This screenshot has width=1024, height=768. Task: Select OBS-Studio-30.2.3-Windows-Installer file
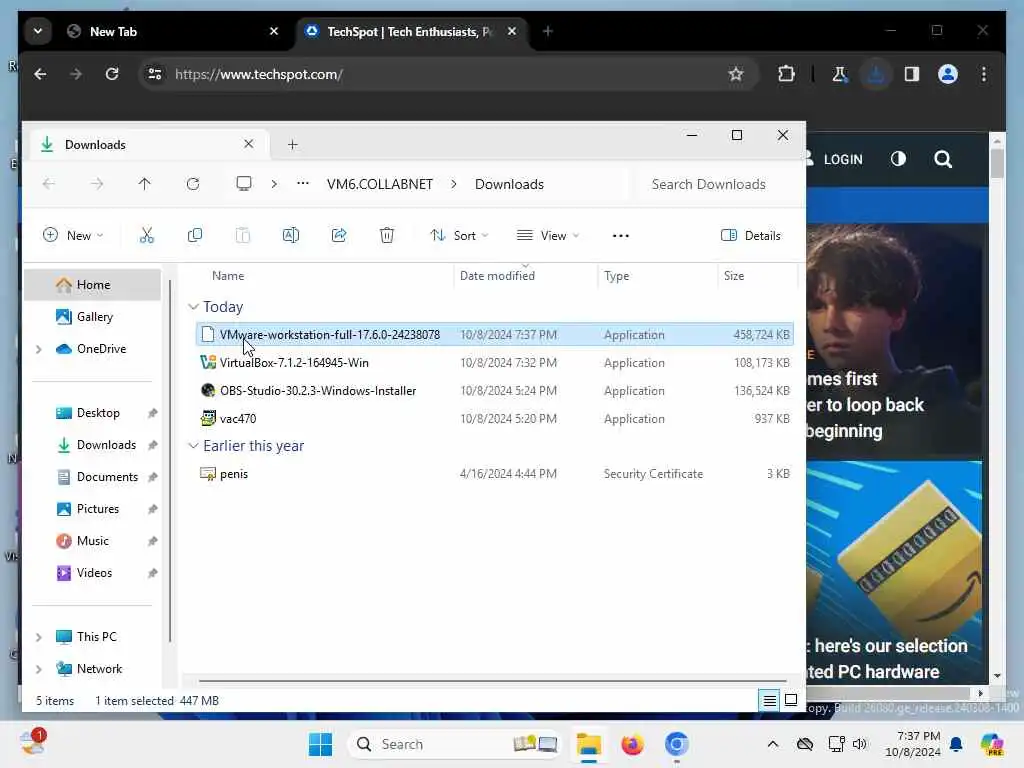click(494, 391)
